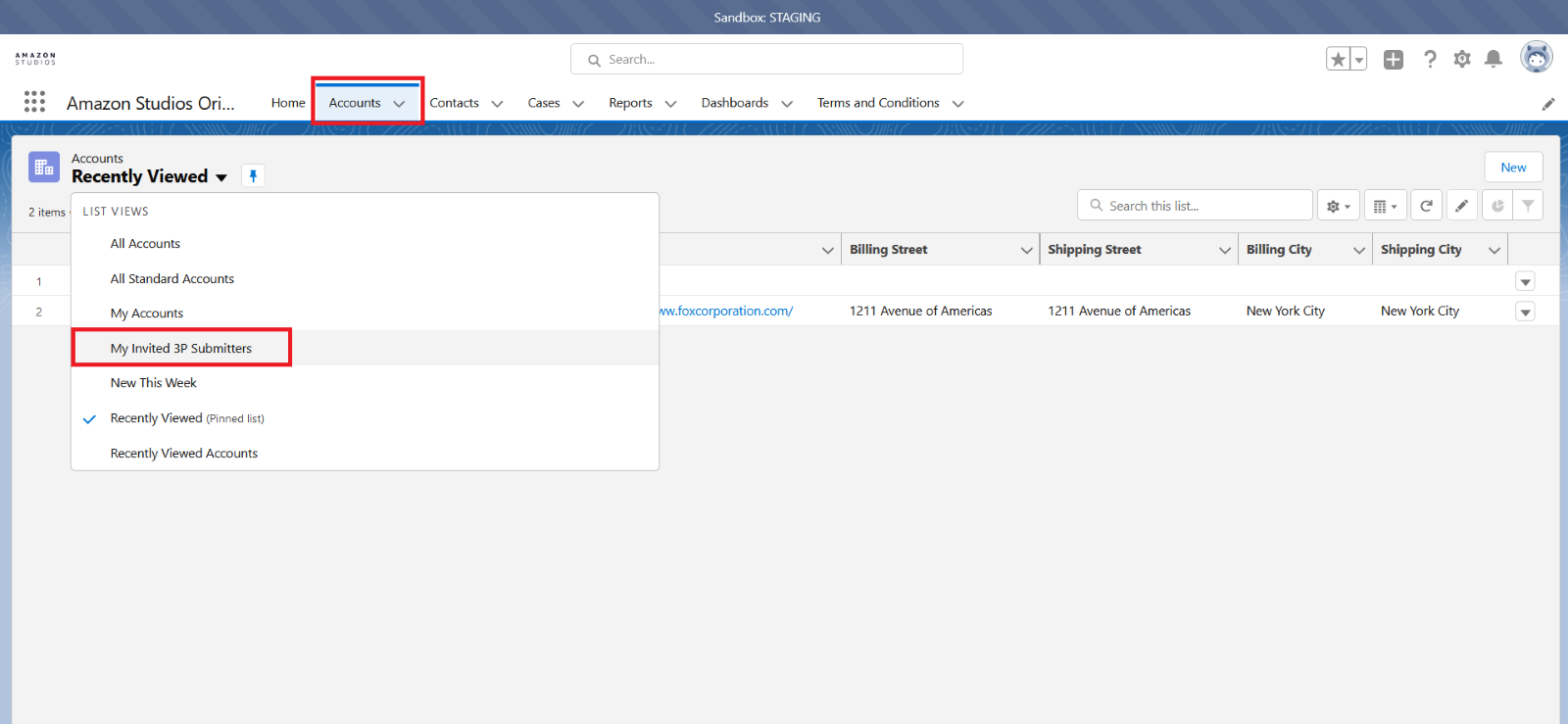The width and height of the screenshot is (1568, 724).
Task: Go to the Home tab
Action: 288,103
